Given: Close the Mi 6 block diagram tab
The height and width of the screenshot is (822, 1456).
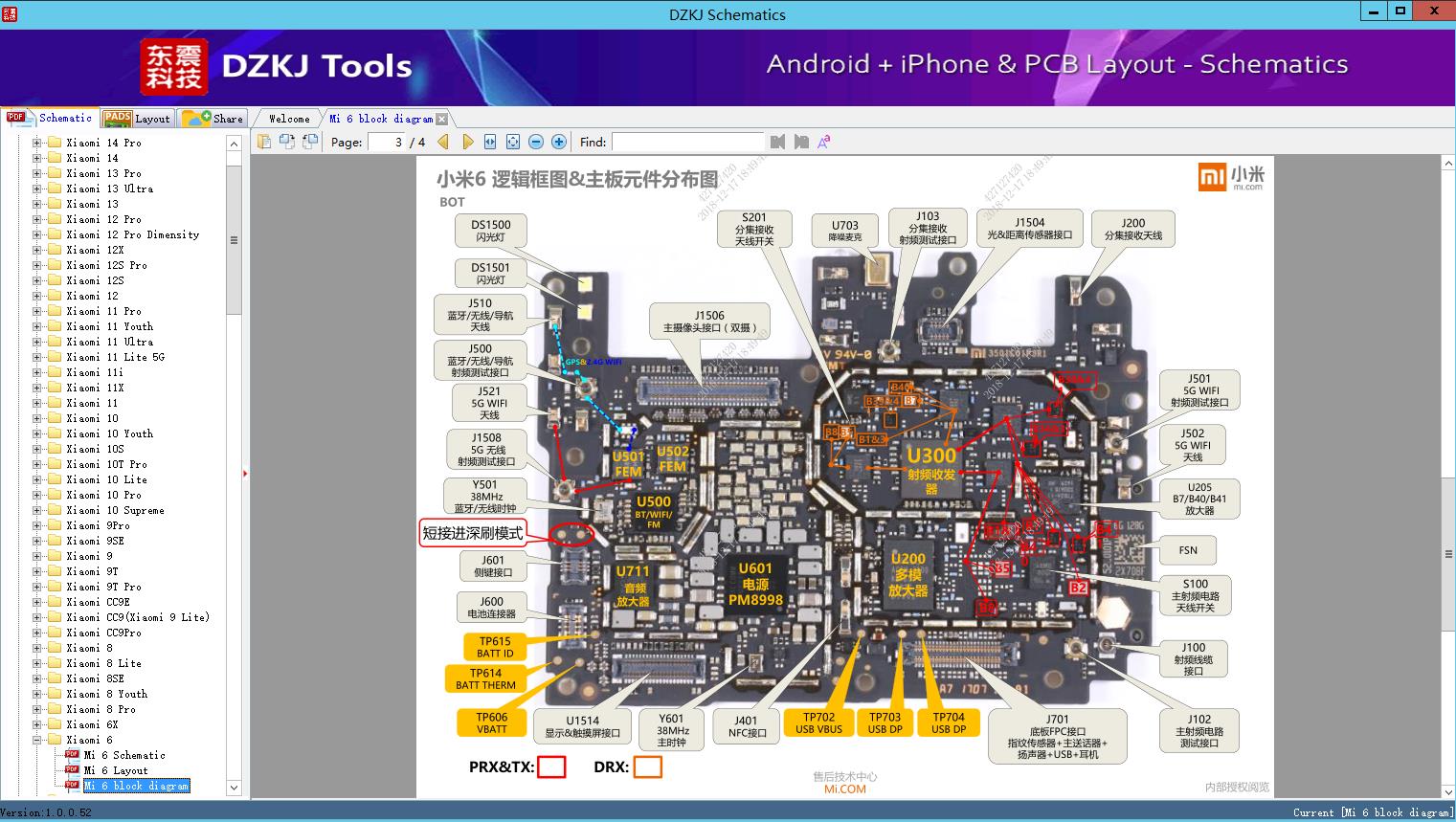Looking at the screenshot, I should point(441,120).
